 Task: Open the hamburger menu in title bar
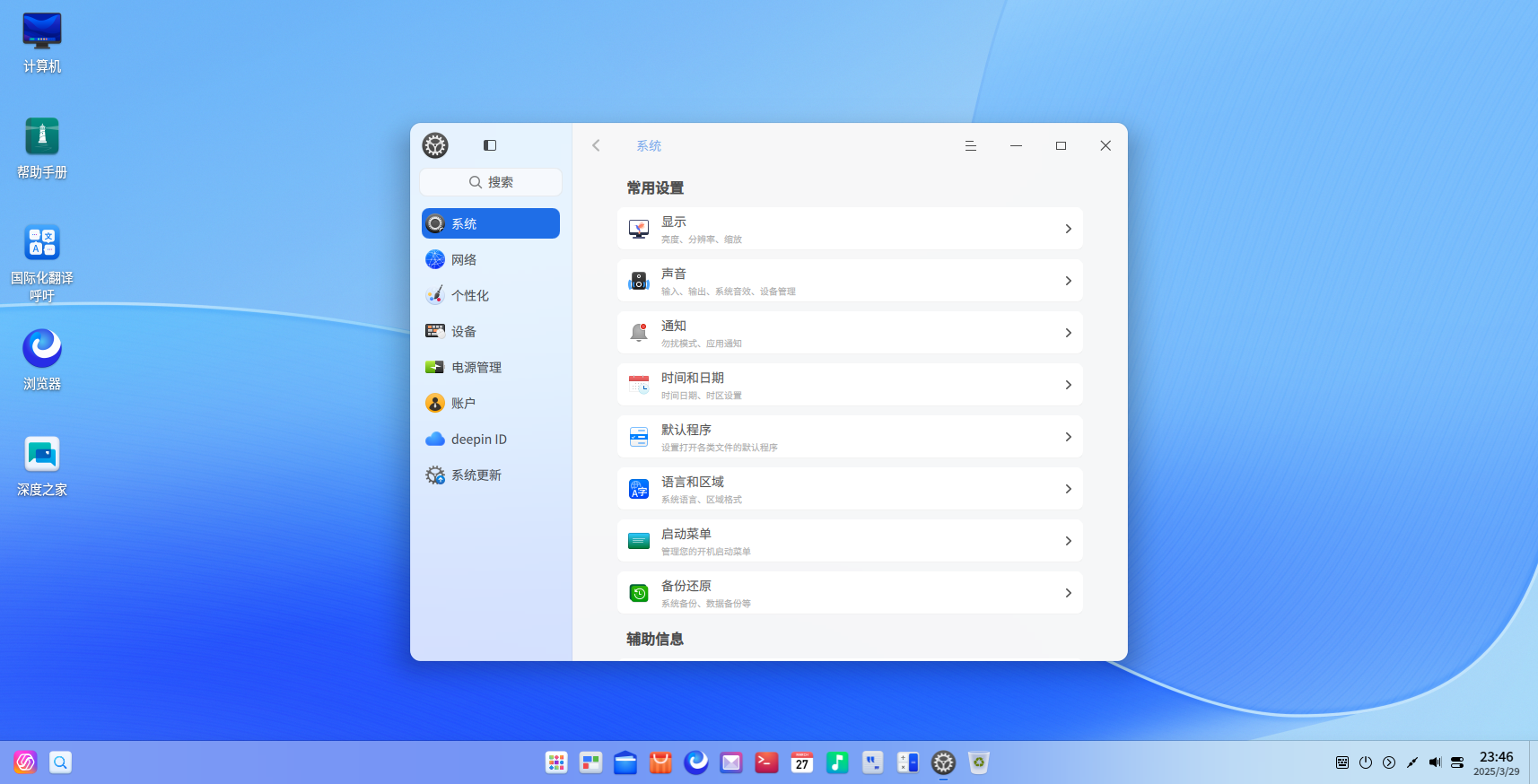(970, 145)
